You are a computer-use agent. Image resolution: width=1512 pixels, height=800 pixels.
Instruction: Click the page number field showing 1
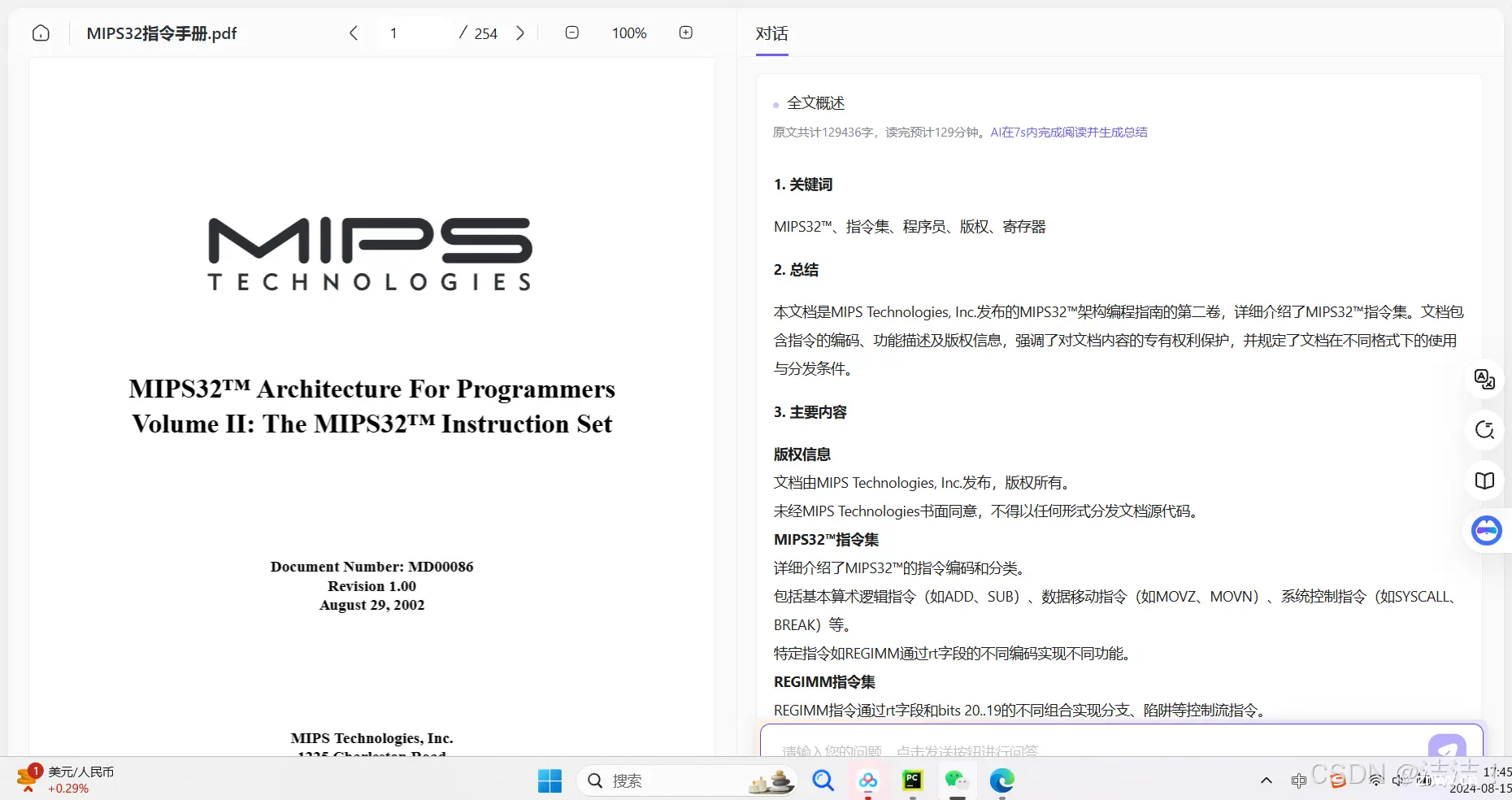coord(415,33)
